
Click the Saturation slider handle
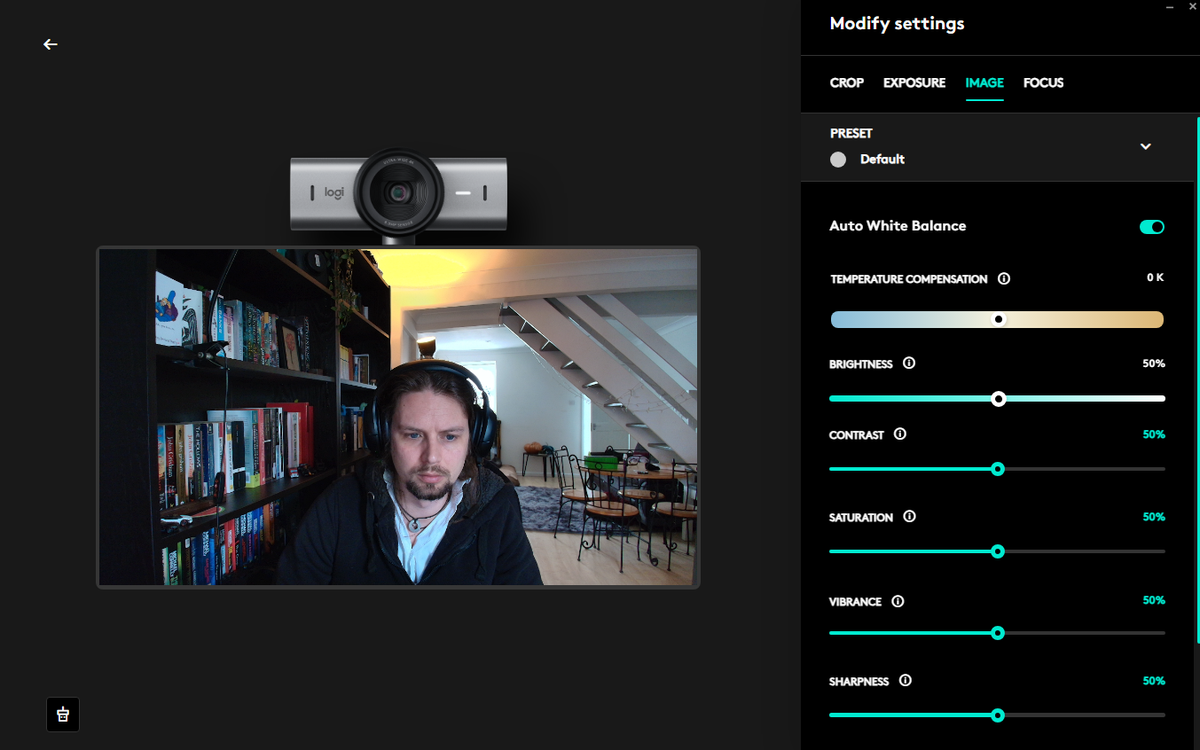coord(997,551)
